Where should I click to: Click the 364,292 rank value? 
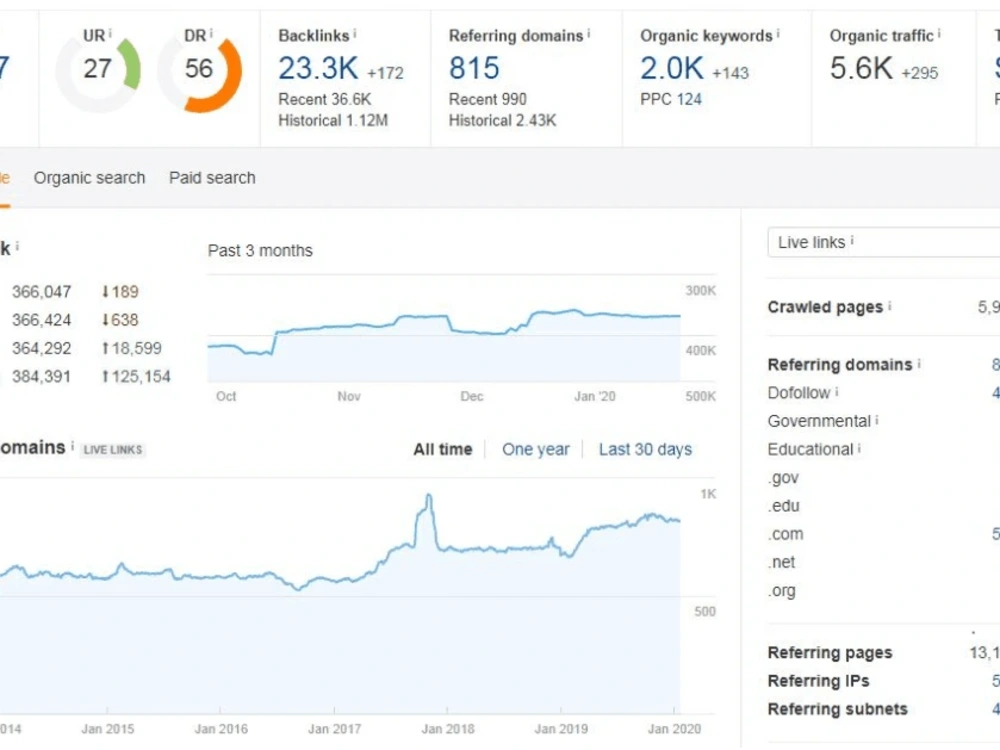(41, 348)
